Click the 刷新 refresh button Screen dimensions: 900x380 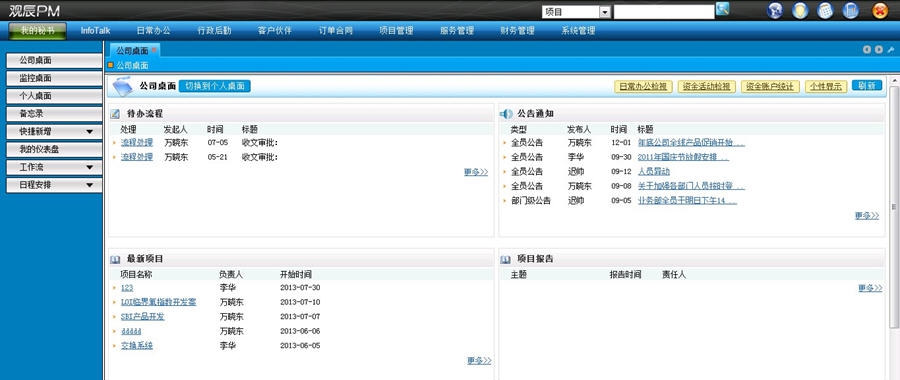point(867,86)
